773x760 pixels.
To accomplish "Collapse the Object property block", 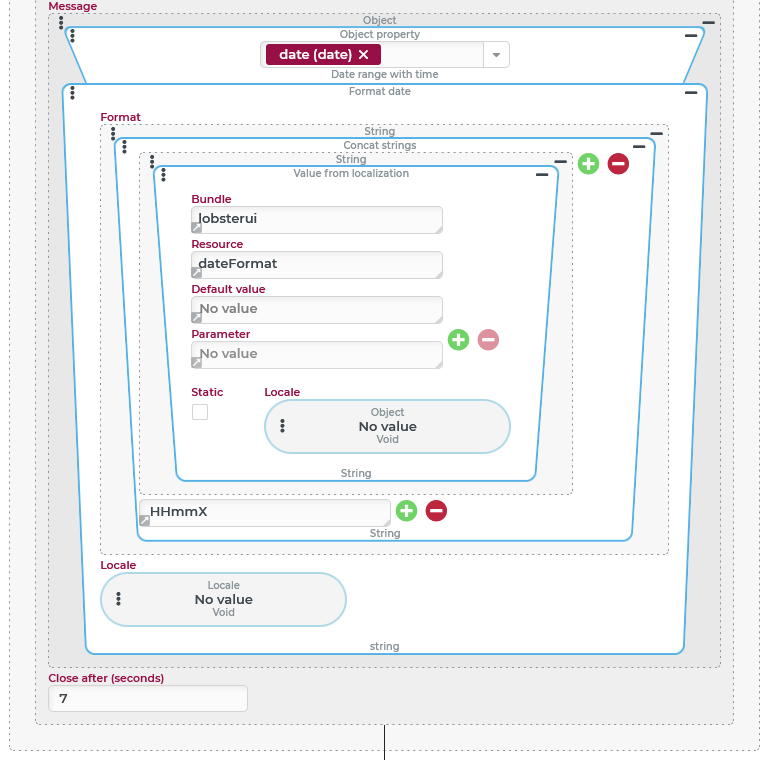I will tap(691, 35).
